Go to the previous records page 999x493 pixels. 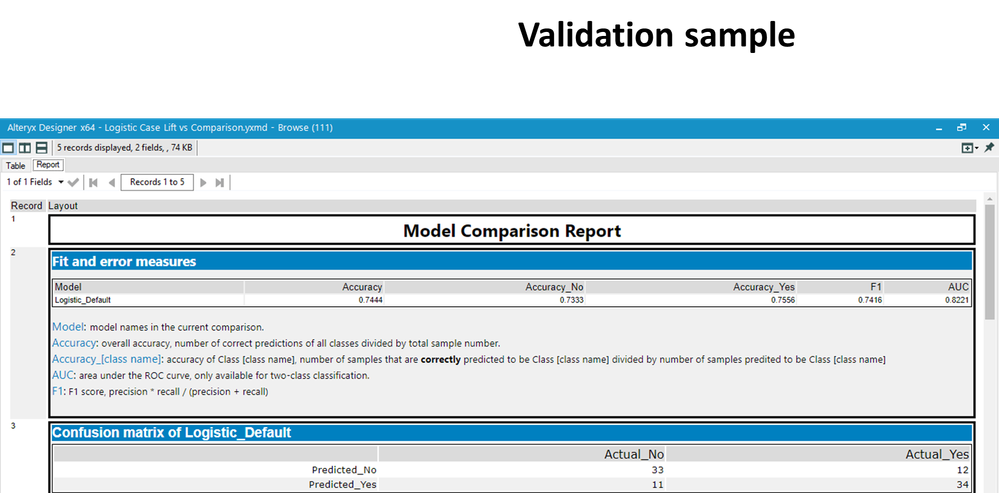tap(111, 183)
